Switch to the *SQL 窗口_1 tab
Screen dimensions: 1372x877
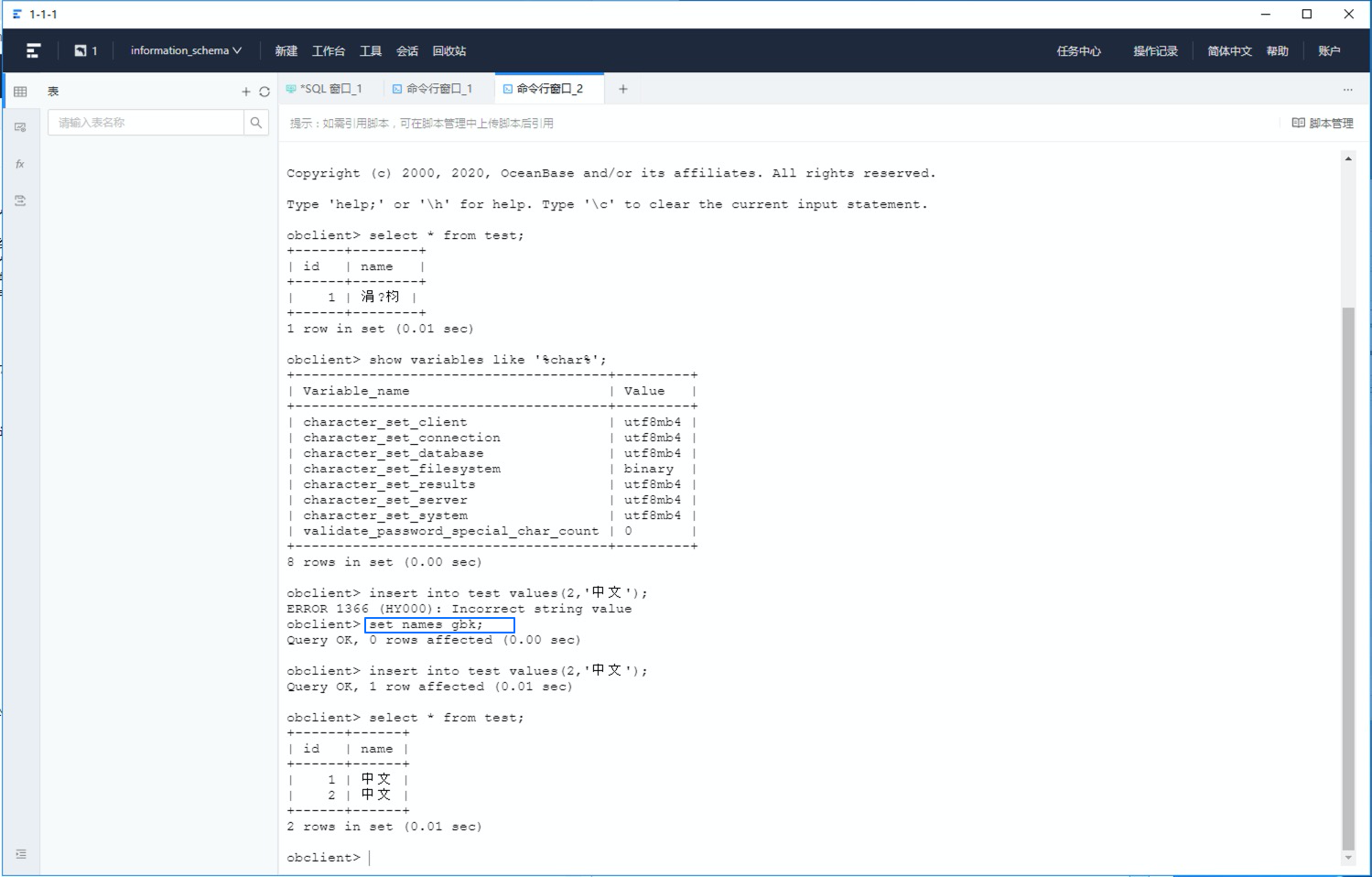[331, 88]
